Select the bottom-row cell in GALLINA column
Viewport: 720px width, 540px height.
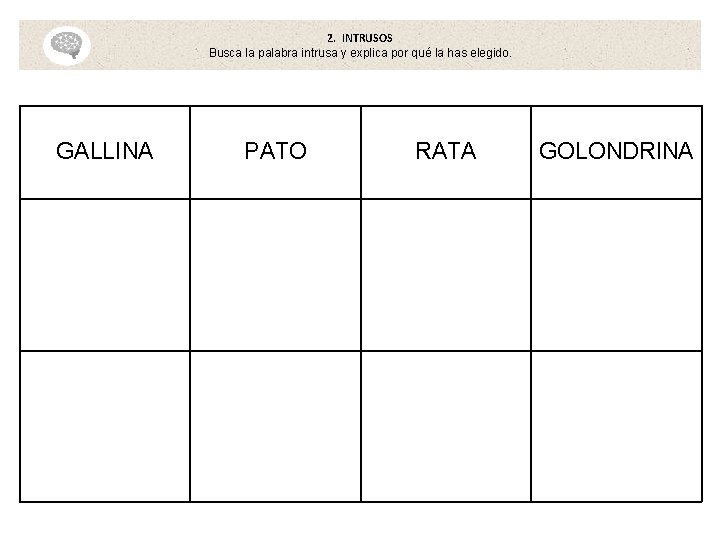[105, 425]
